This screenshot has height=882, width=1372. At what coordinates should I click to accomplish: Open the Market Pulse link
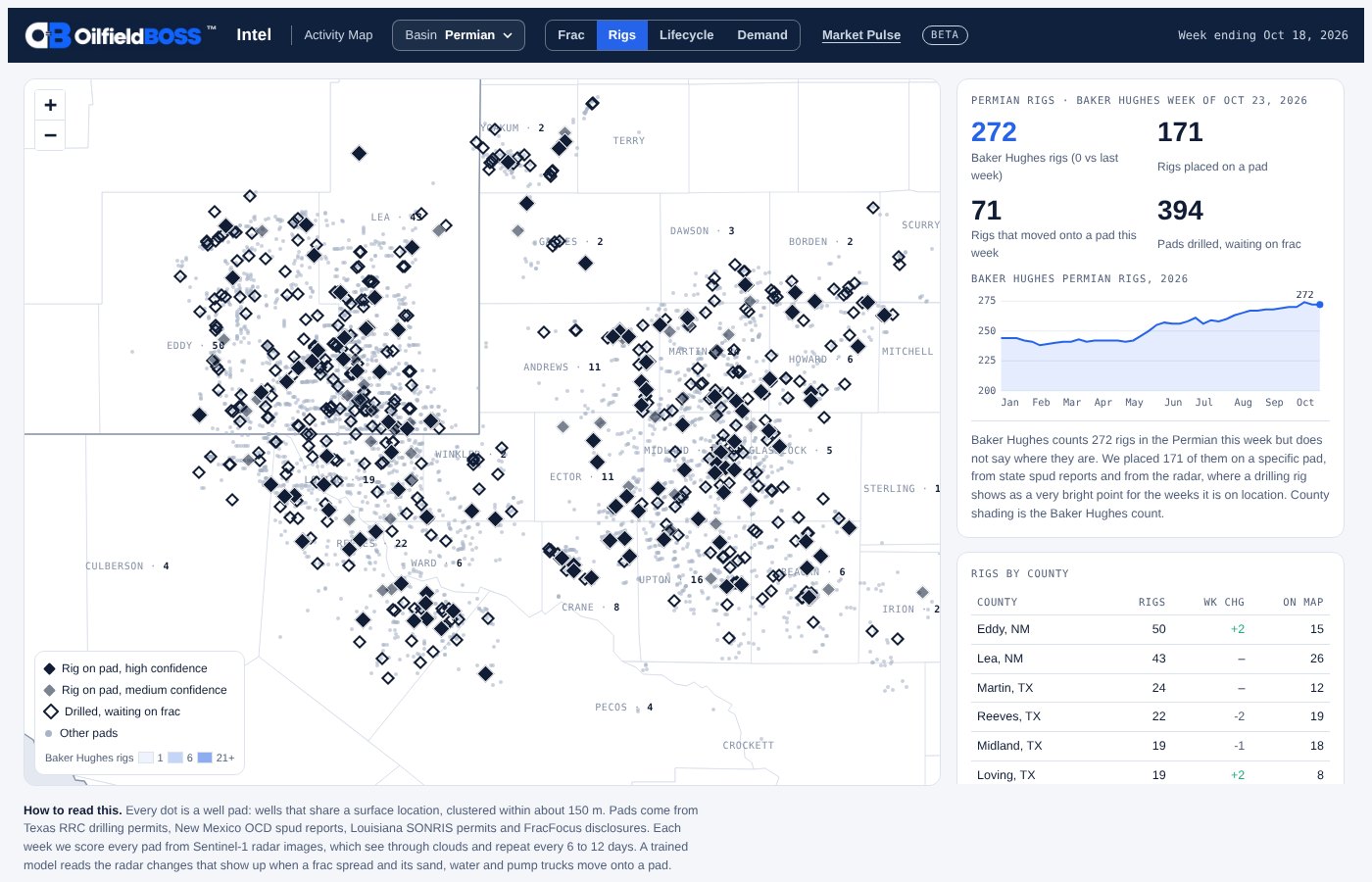[861, 35]
